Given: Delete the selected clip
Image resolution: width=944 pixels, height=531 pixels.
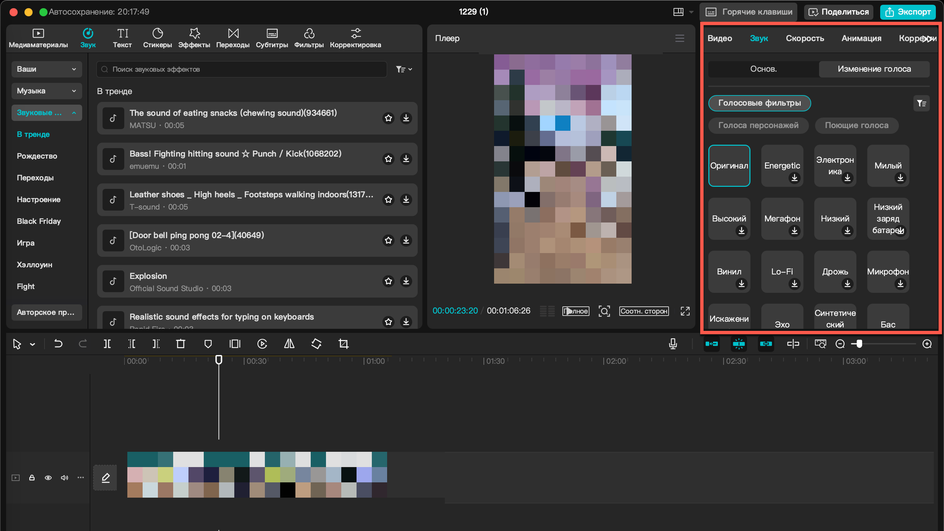Looking at the screenshot, I should [x=181, y=344].
